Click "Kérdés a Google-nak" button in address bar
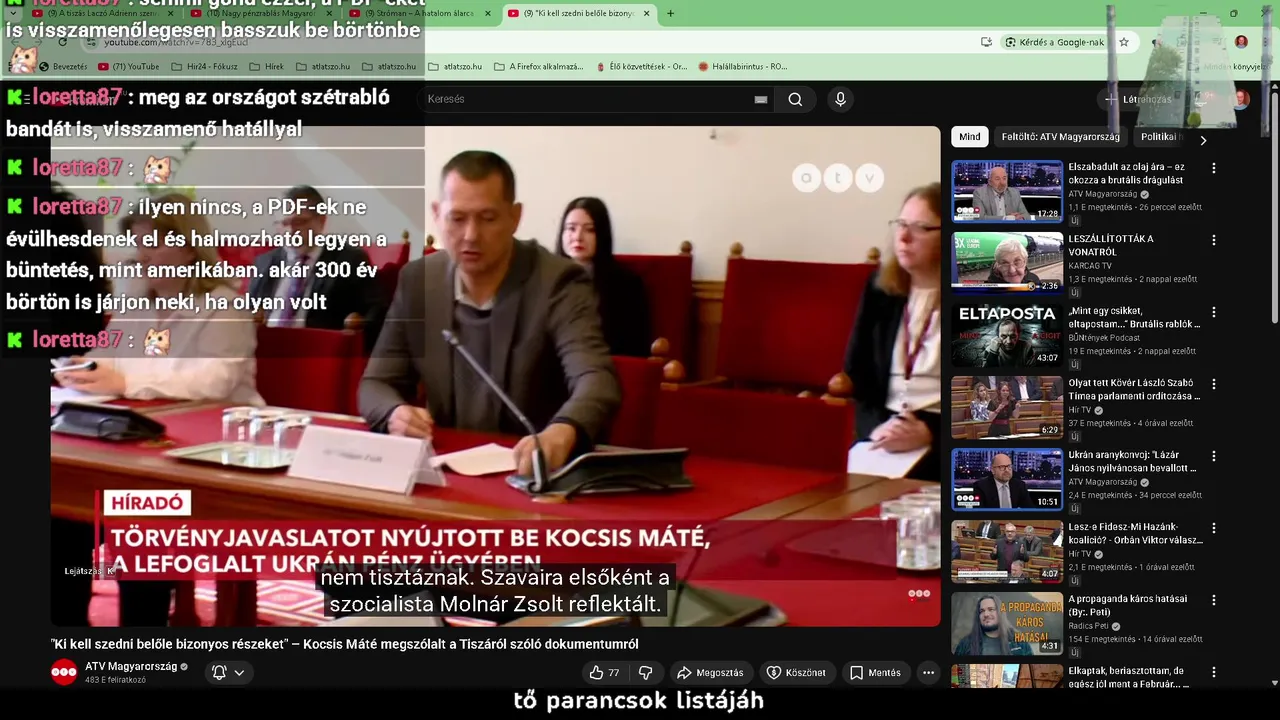 click(1055, 42)
